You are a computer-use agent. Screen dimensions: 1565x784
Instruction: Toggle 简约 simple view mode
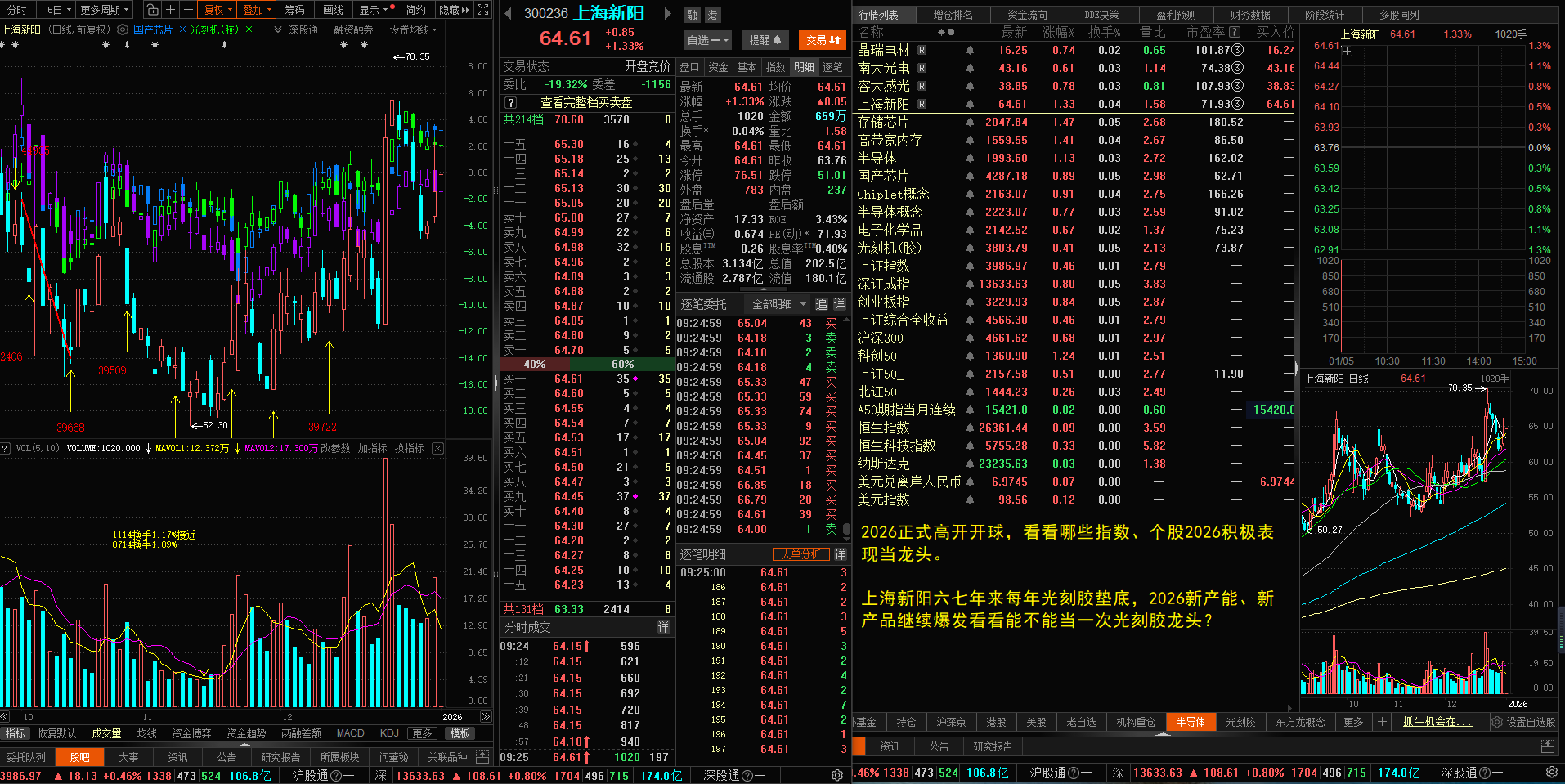pos(415,10)
